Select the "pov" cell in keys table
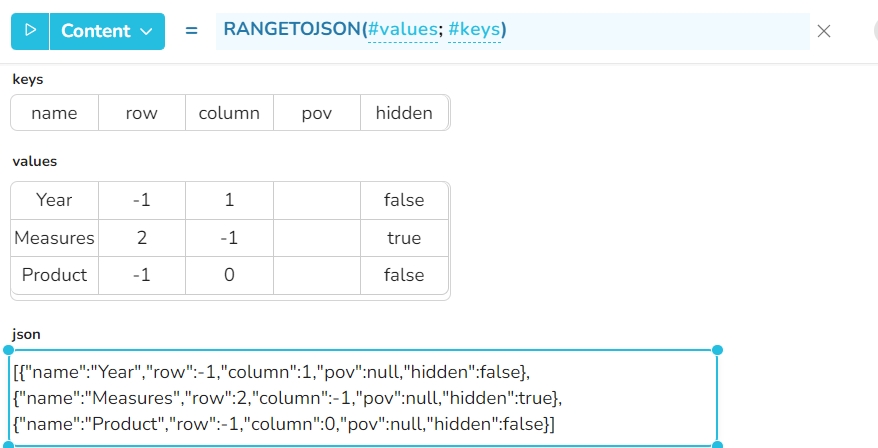878x448 pixels. click(316, 113)
